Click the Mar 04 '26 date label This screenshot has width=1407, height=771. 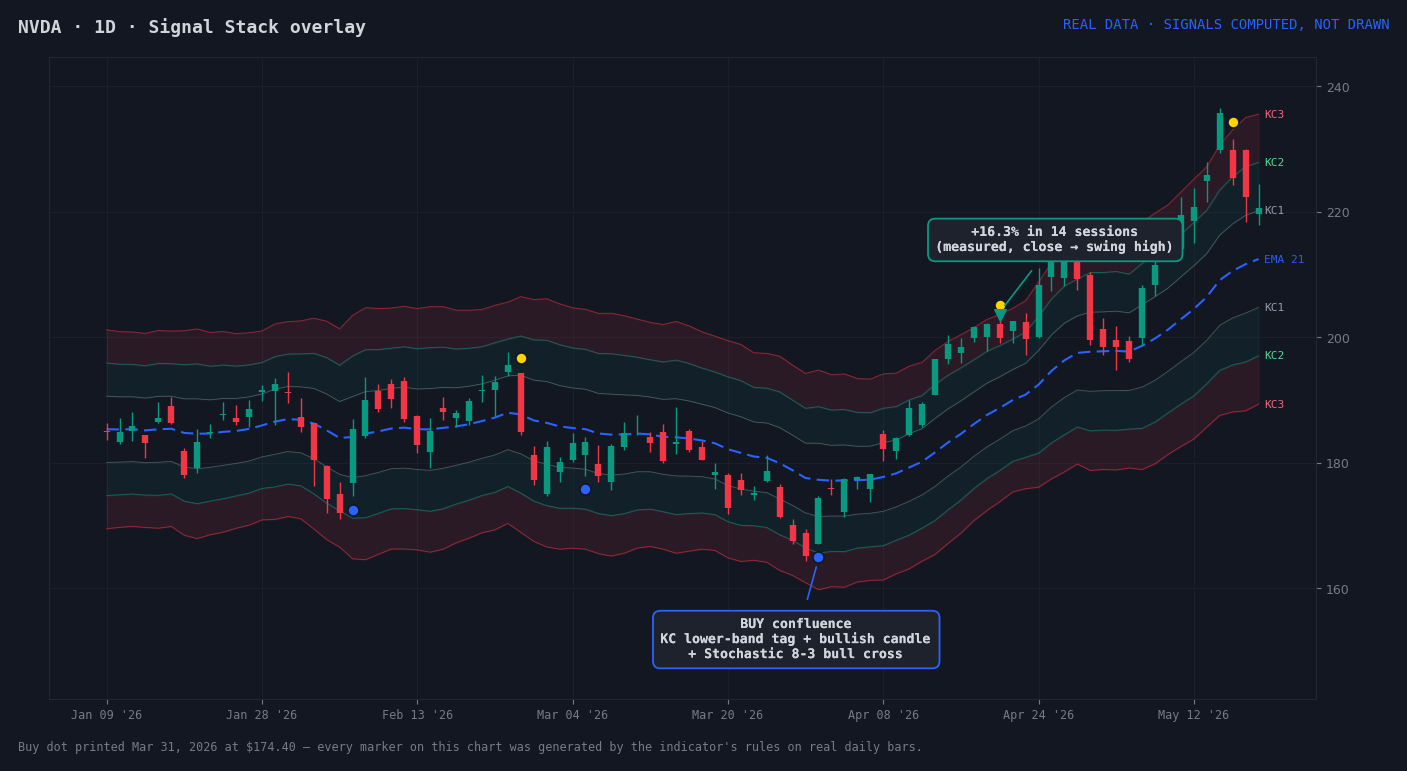coord(573,715)
